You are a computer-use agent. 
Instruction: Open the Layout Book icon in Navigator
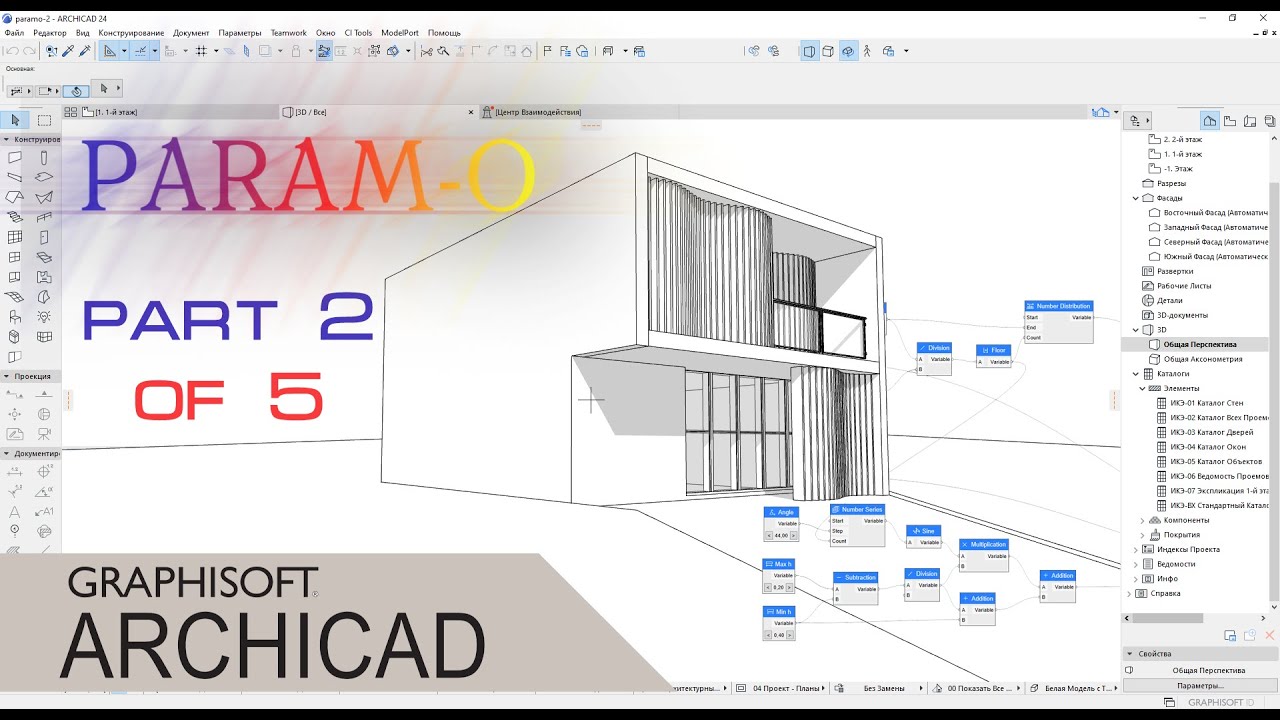pos(1250,121)
